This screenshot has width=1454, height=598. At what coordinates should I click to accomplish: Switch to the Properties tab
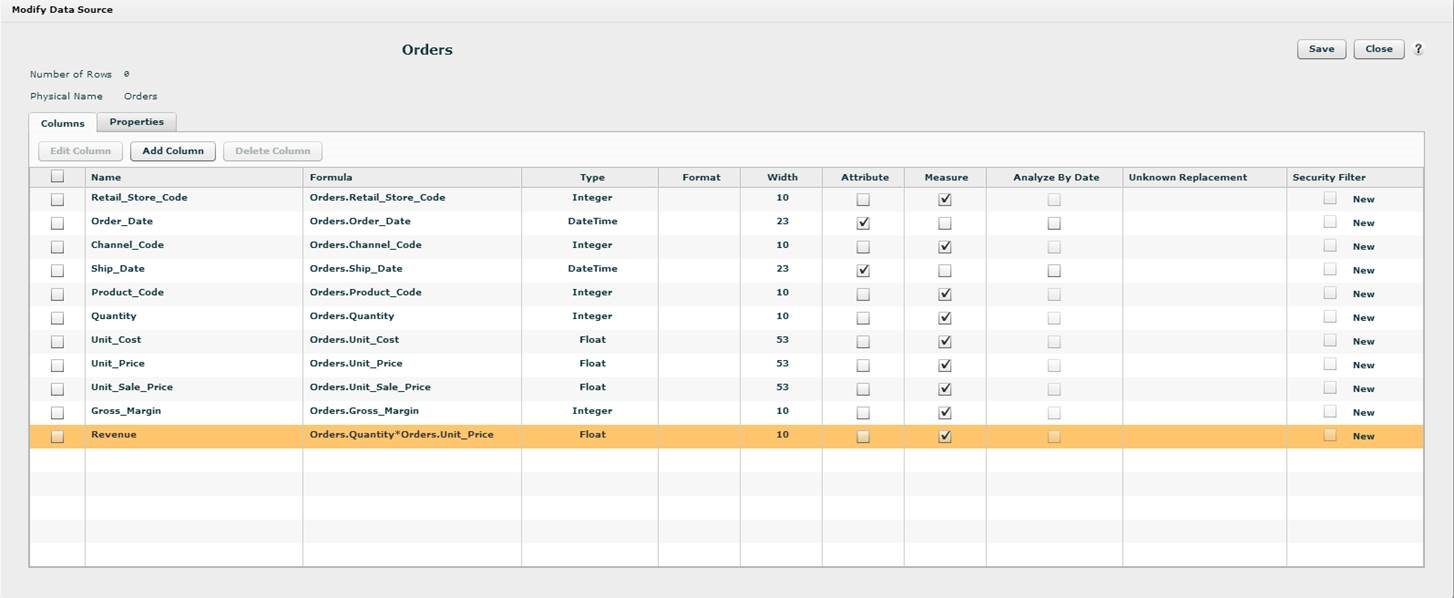pos(137,122)
